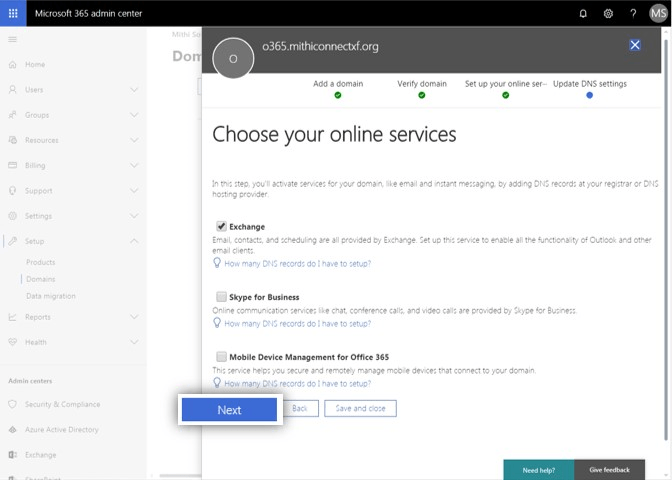Expand the Support menu chevron
Image resolution: width=672 pixels, height=480 pixels.
pos(134,191)
